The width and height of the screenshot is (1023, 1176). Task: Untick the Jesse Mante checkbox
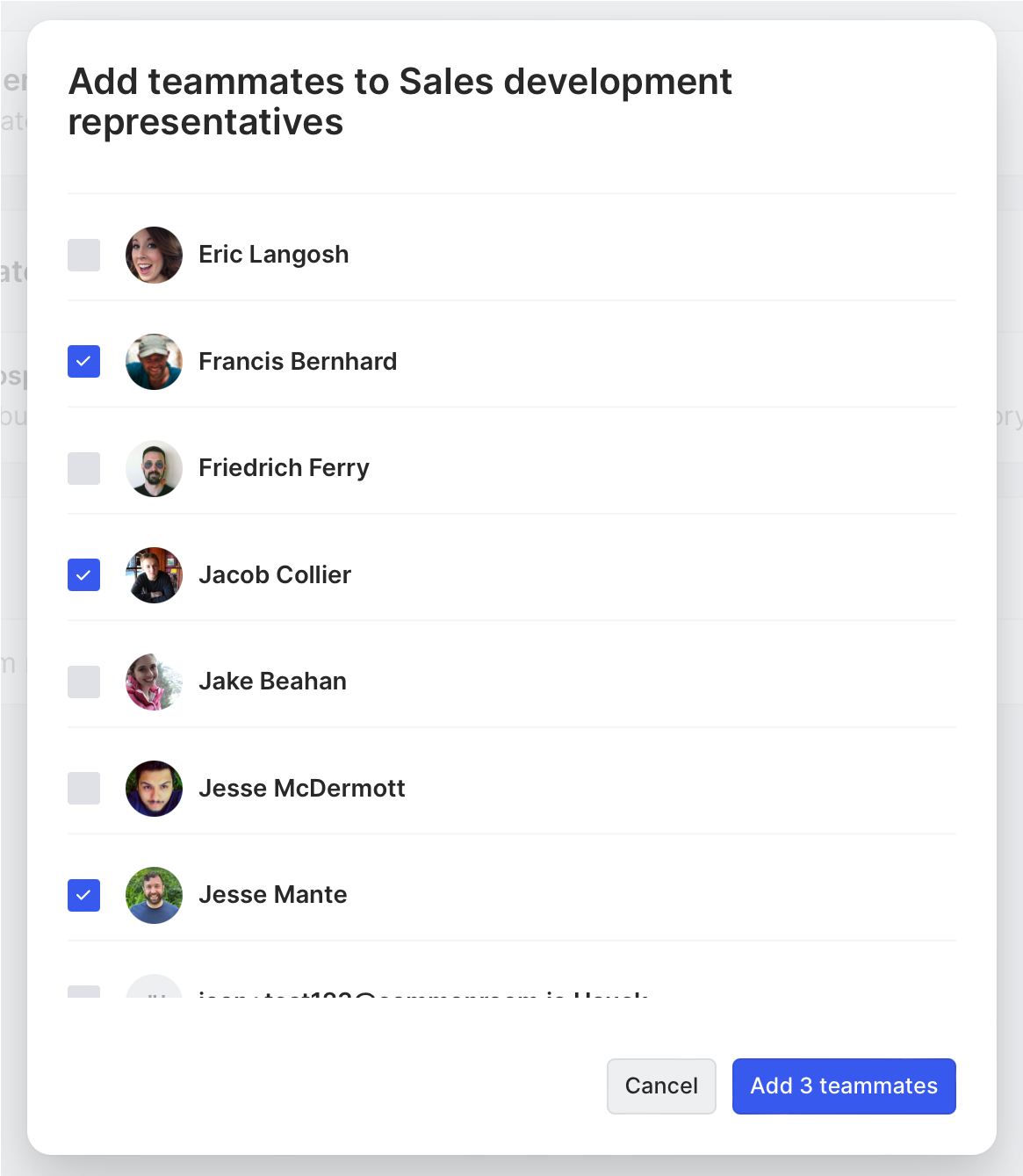pos(83,895)
